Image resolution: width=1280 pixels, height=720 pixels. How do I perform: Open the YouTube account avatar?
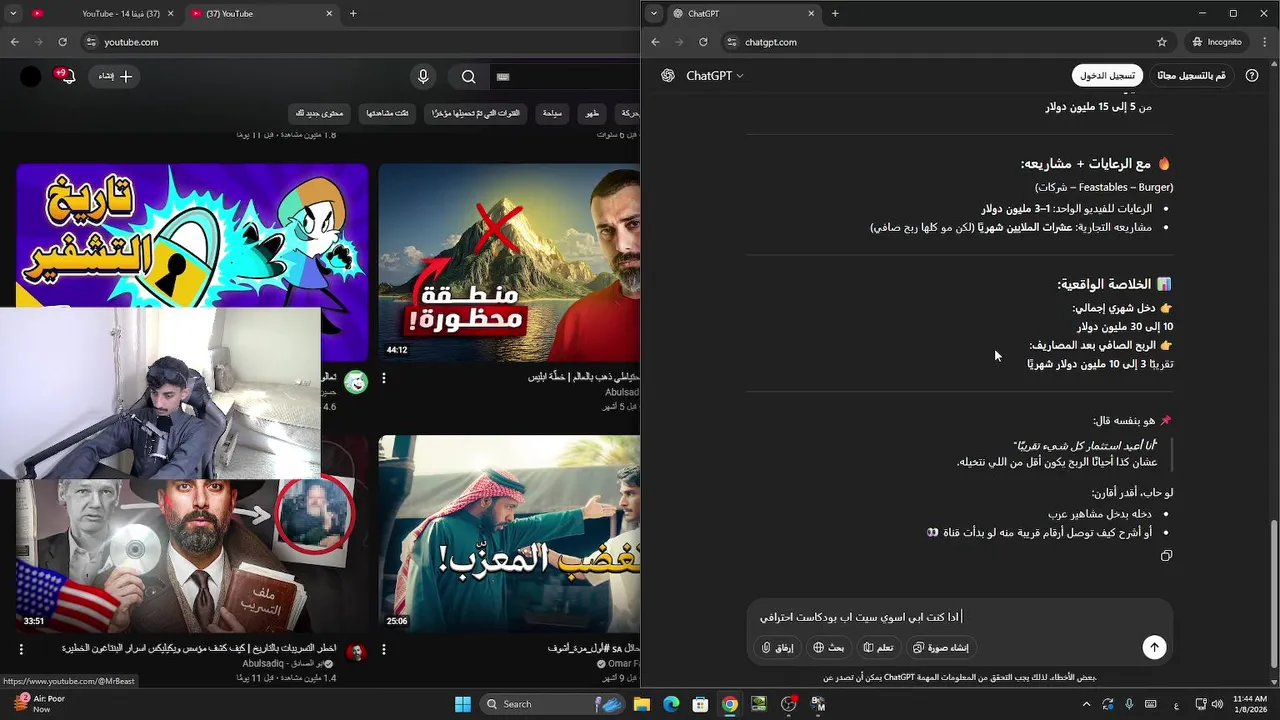tap(31, 76)
